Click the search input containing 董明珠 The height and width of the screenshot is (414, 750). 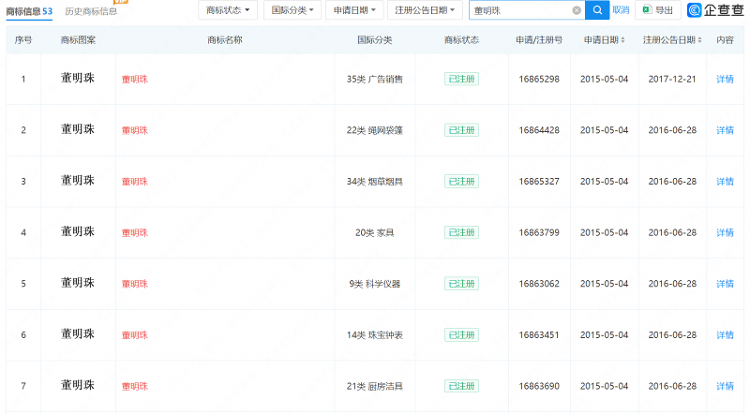[518, 10]
